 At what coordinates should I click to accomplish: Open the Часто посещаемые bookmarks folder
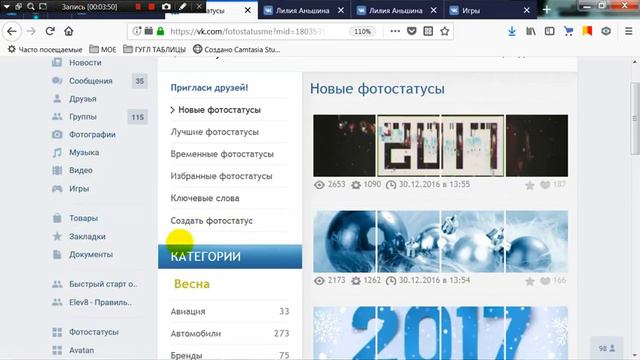45,49
